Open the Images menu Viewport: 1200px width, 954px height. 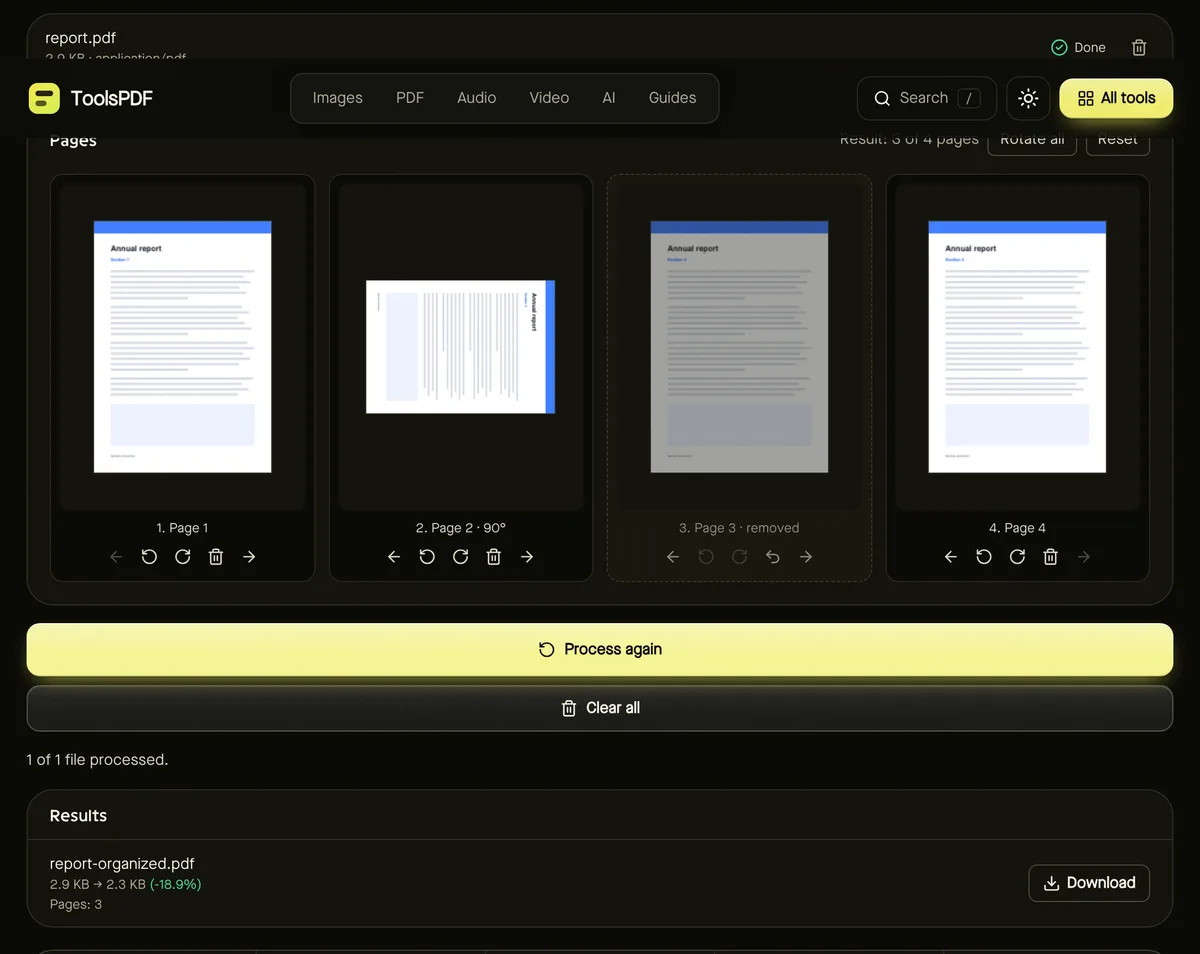(338, 98)
